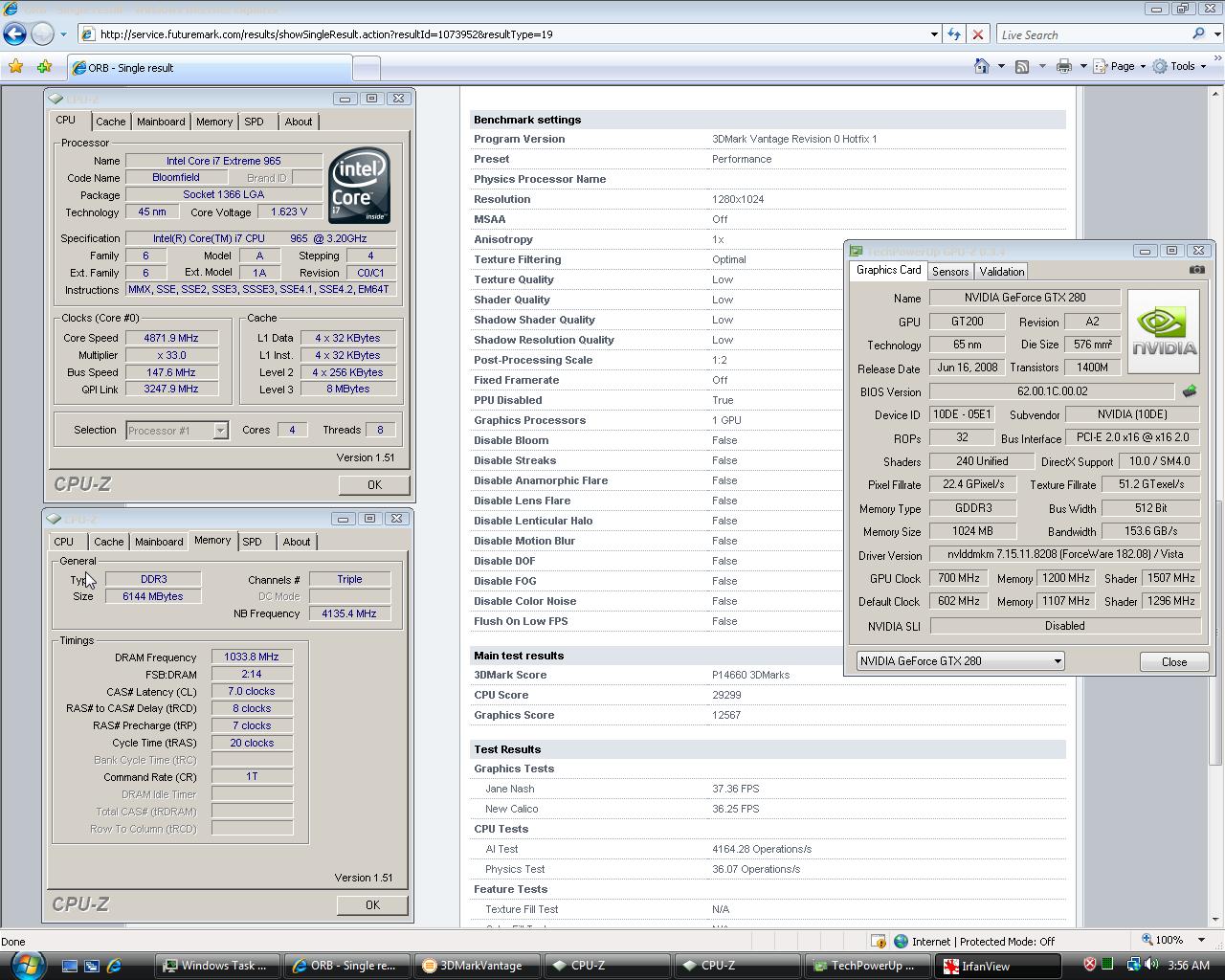
Task: Click the browser Forward arrow button
Action: pos(43,34)
